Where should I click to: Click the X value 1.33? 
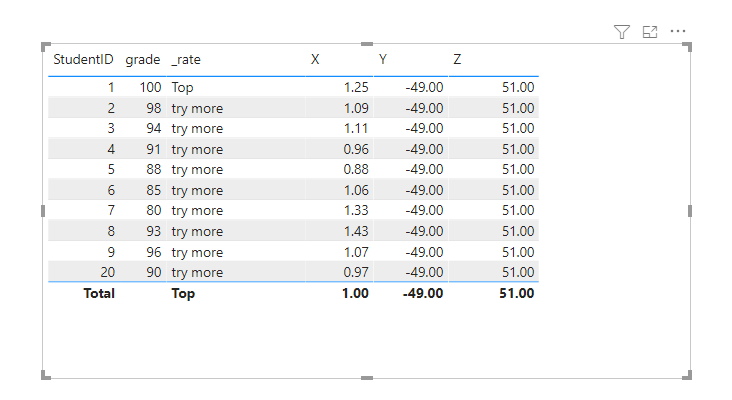coord(356,211)
